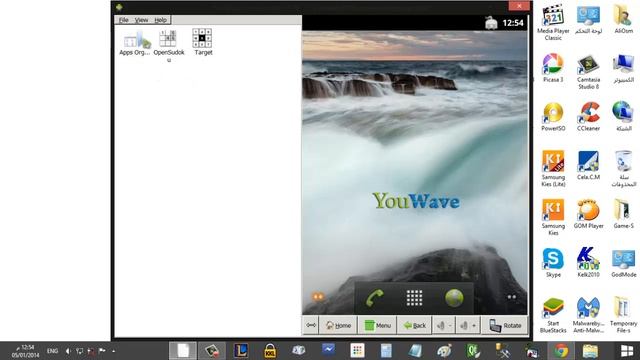Open the Control Panel desktop icon at top
Screen dimensions: 640x360
point(588,19)
